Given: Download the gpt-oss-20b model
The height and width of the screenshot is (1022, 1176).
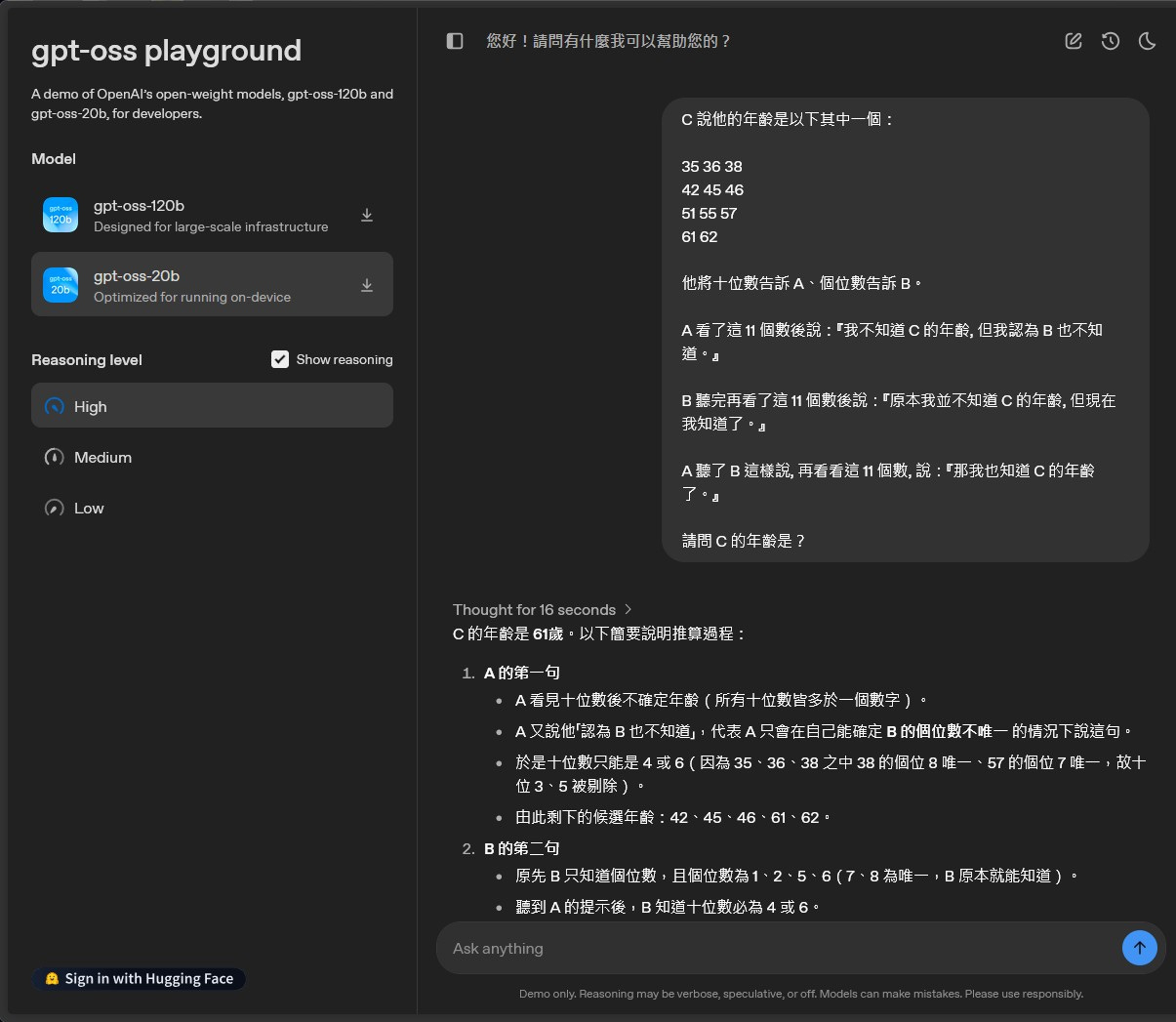Looking at the screenshot, I should point(367,285).
